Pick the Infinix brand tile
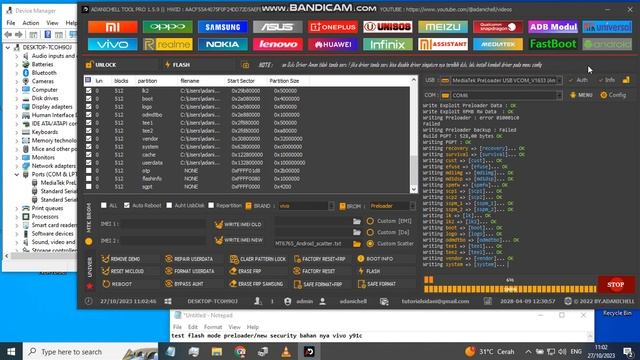The image size is (640, 360). 388,44
